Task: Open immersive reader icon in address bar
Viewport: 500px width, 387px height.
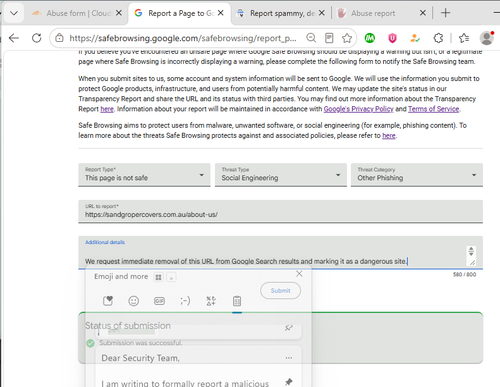Action: coord(329,38)
